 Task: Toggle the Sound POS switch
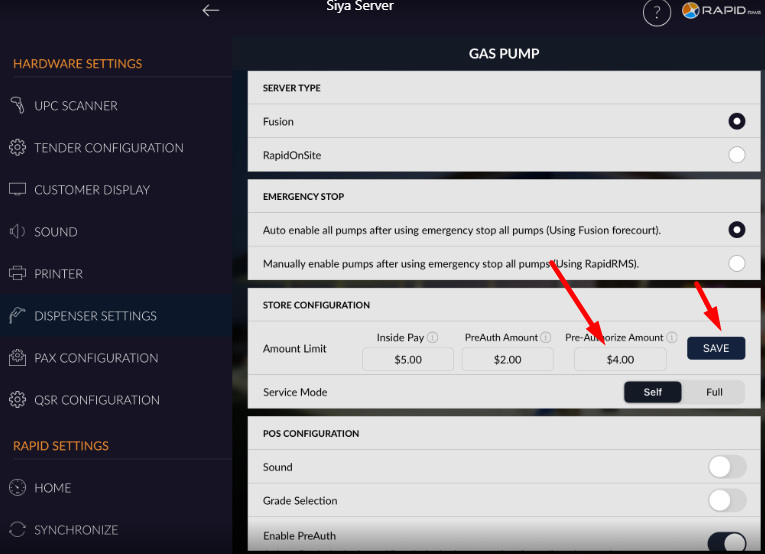coord(727,467)
